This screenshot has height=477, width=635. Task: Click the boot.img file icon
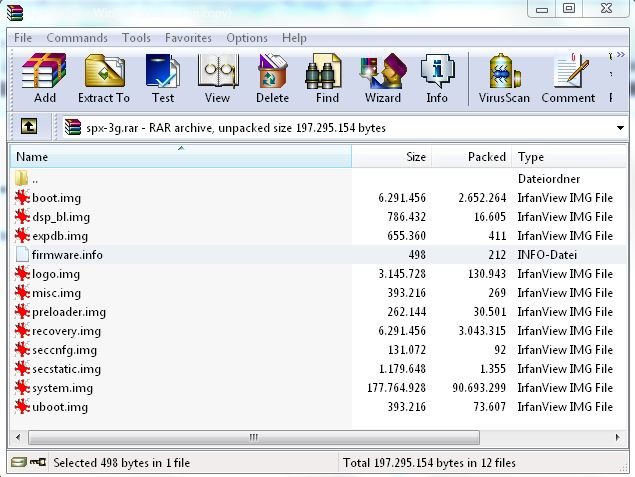(x=22, y=198)
